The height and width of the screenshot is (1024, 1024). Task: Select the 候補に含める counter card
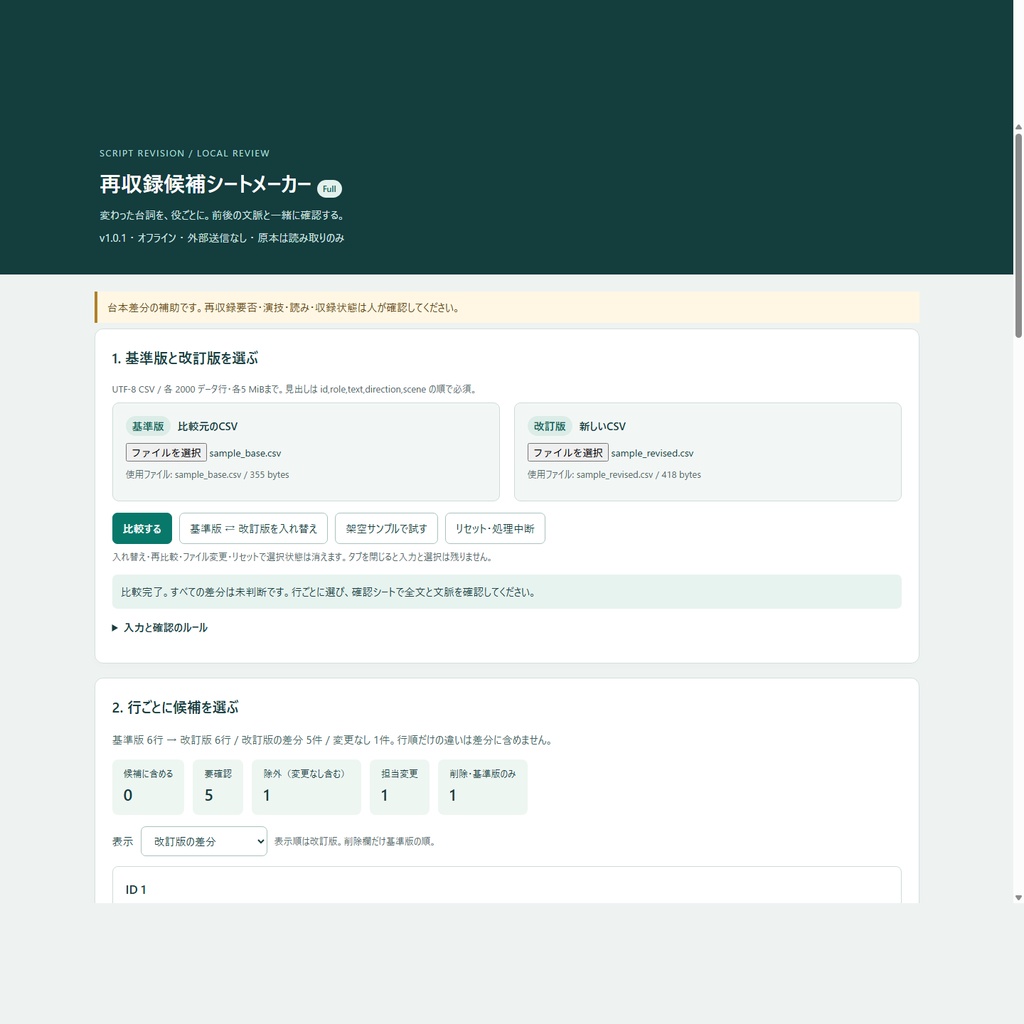148,787
